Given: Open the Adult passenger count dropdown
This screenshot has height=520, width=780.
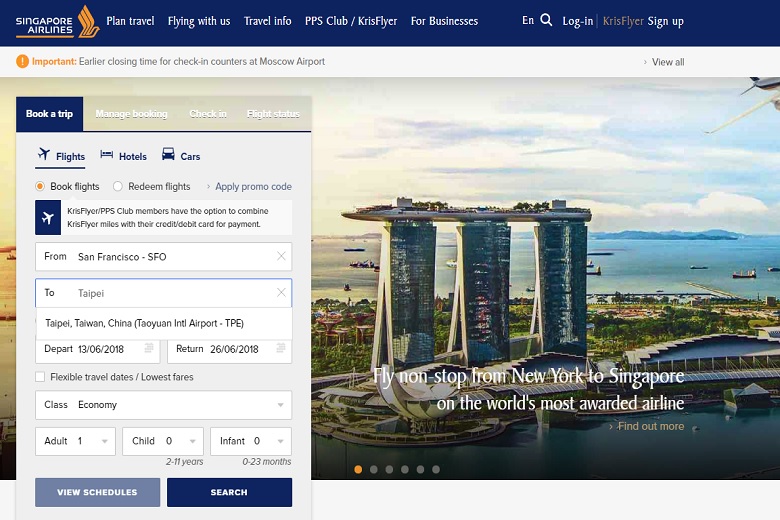Looking at the screenshot, I should coord(106,441).
